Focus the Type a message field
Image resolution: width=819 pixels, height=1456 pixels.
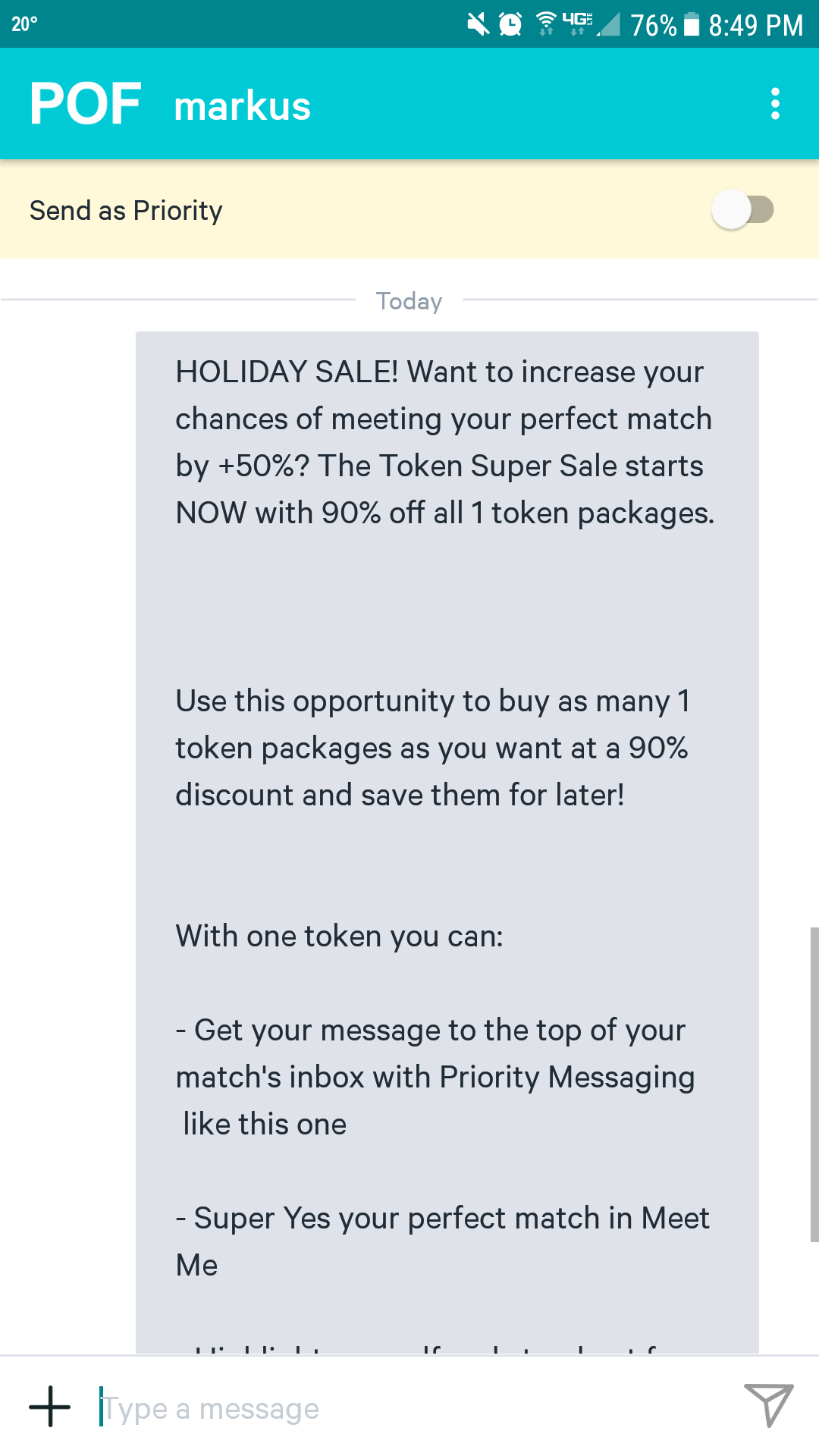pos(409,1408)
